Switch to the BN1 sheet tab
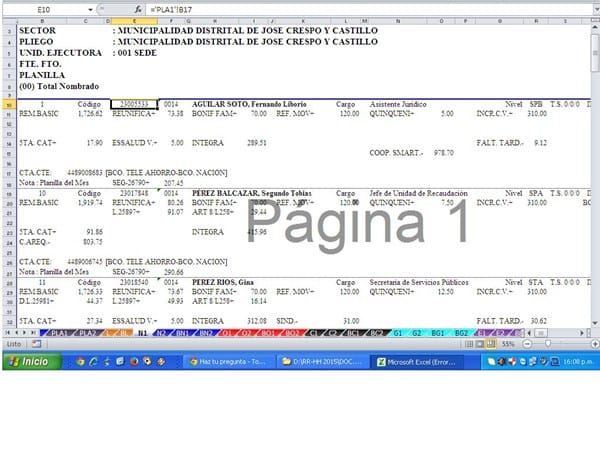 click(182, 333)
